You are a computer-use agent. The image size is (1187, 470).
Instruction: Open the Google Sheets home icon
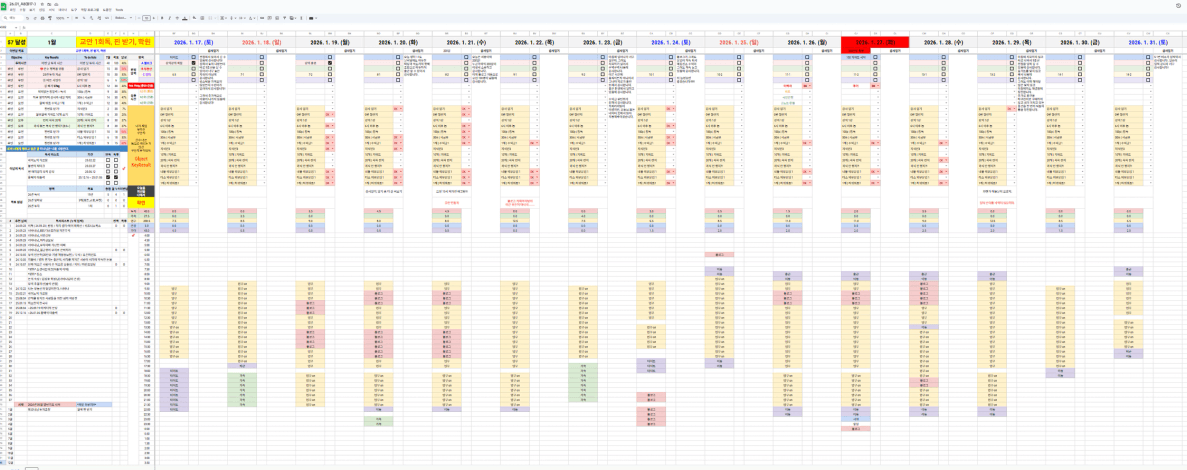coord(4,6)
